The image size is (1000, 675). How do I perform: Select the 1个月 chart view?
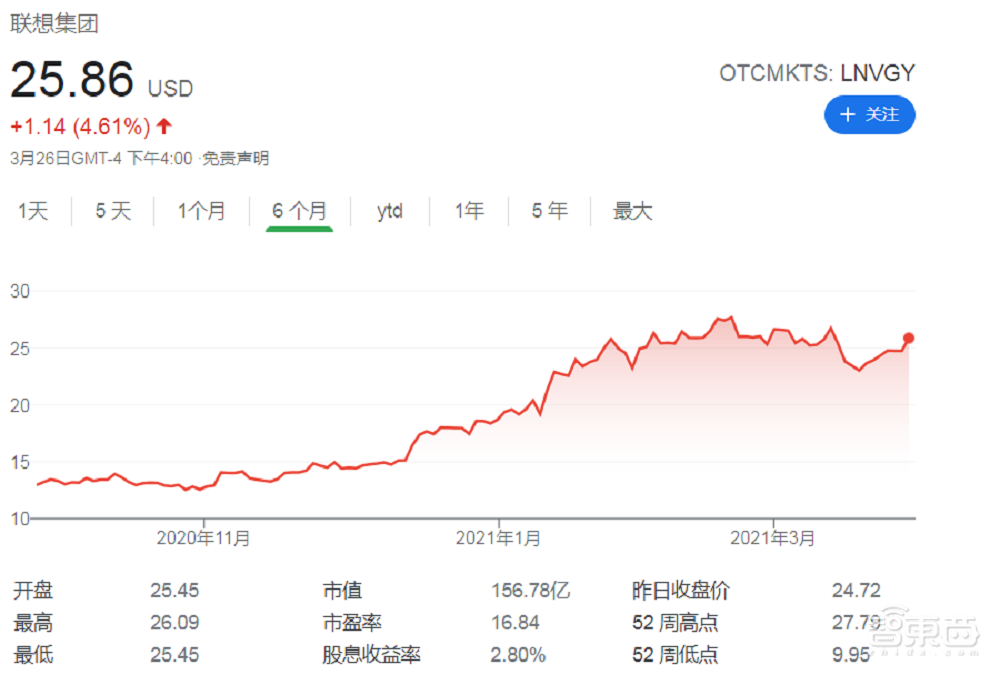[x=201, y=211]
